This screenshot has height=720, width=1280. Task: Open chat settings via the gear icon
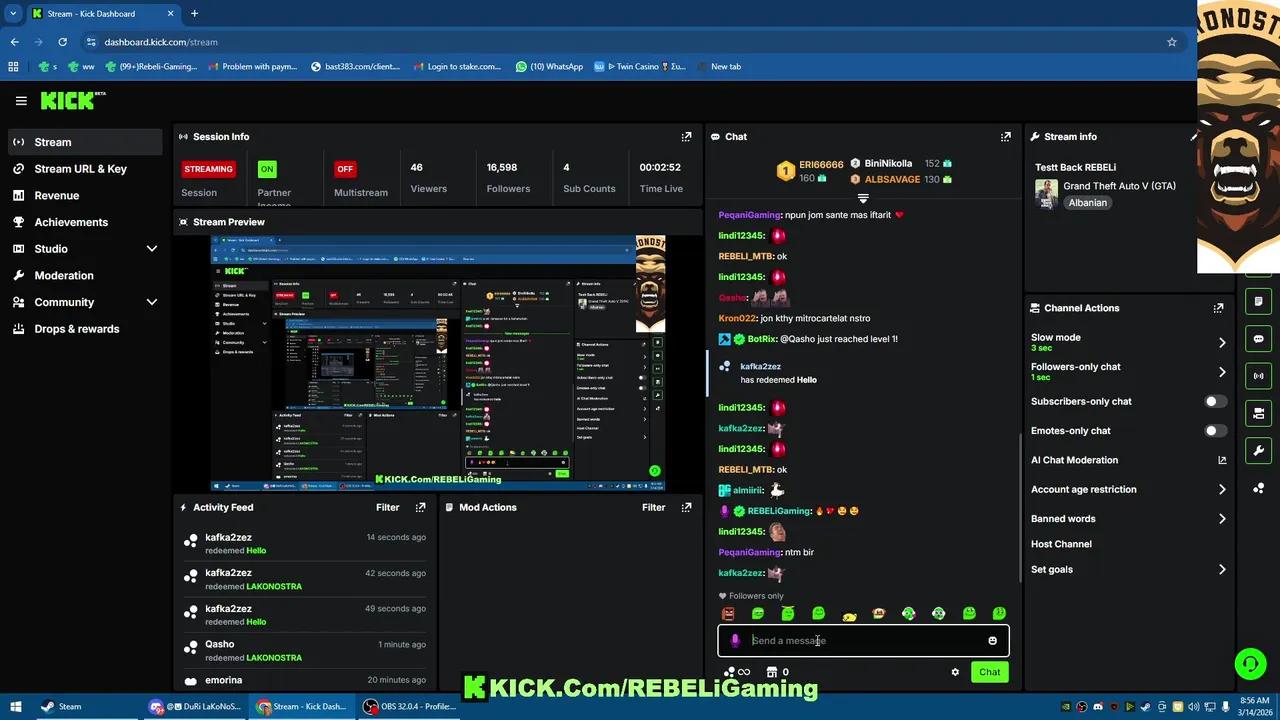point(955,672)
